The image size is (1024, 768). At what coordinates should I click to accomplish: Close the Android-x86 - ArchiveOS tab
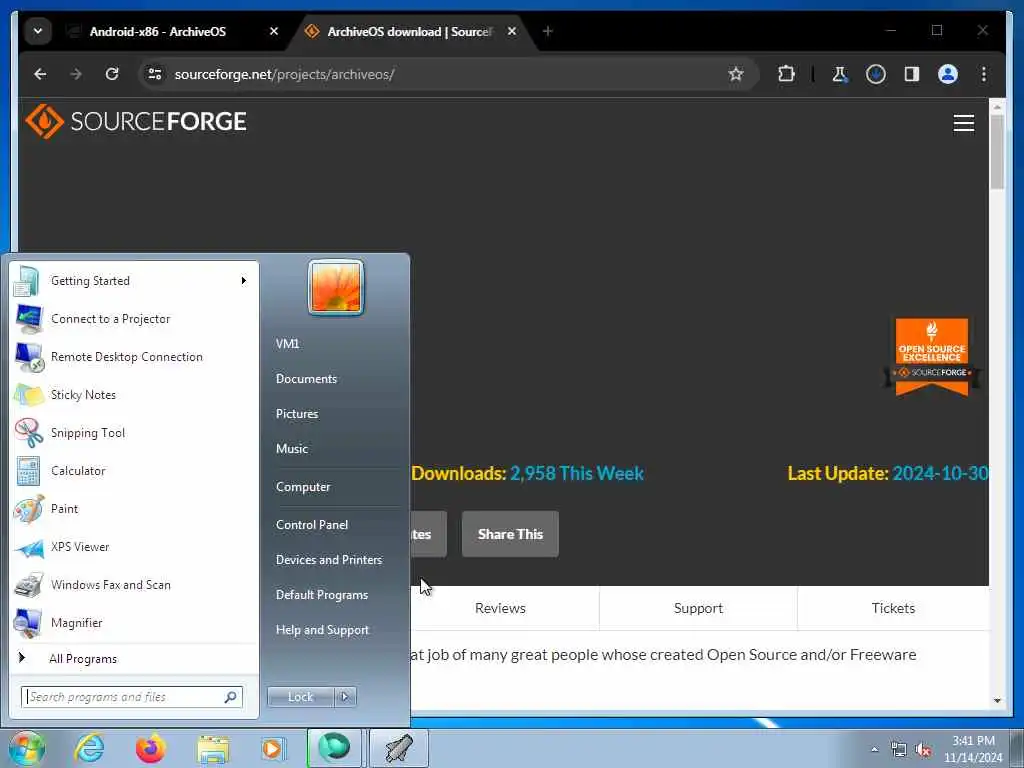coord(274,31)
